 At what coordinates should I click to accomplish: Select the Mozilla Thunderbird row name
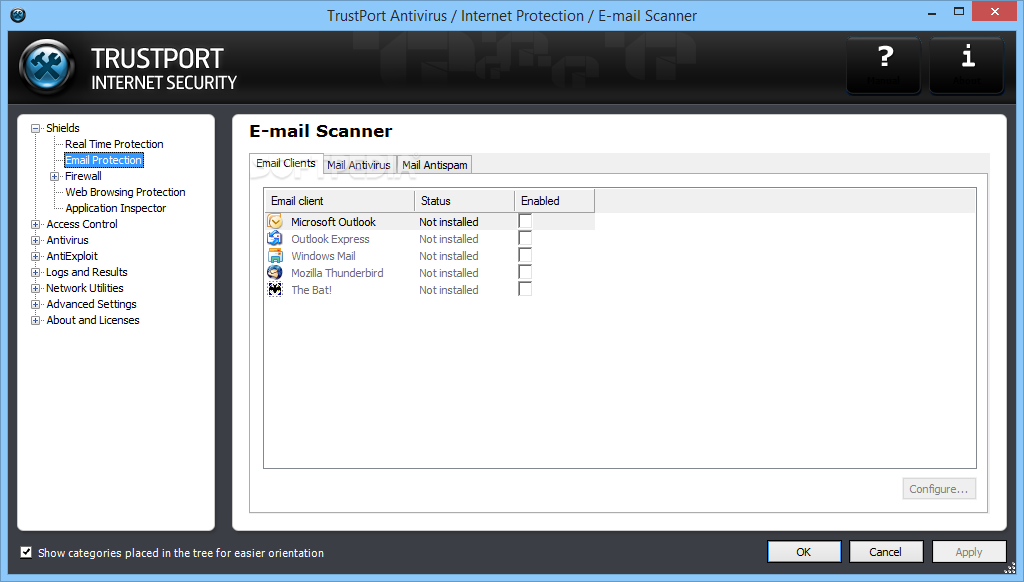(x=337, y=273)
